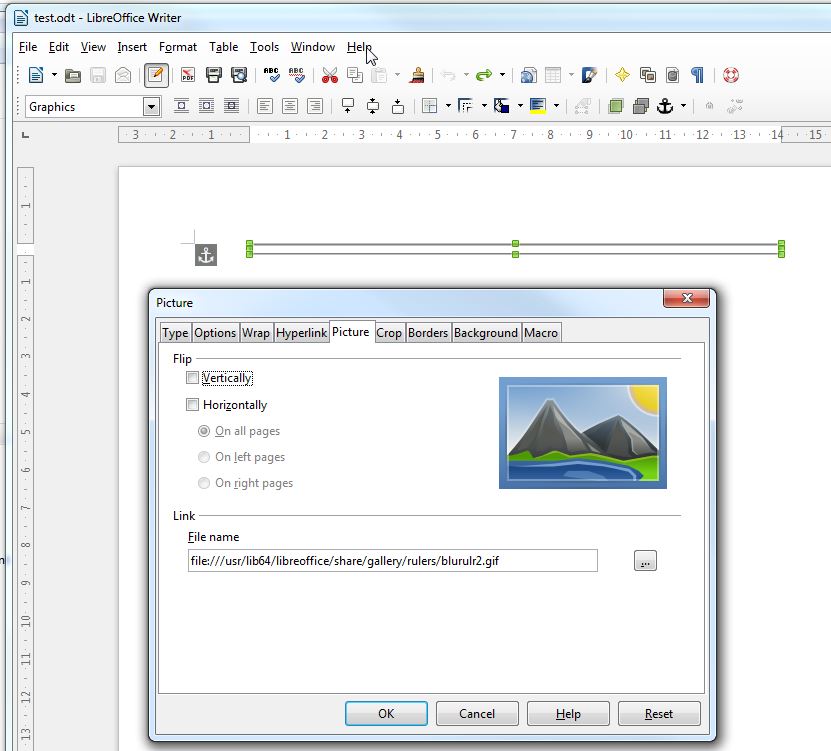Click the browse button next to the File name field
Image resolution: width=831 pixels, height=751 pixels.
(645, 561)
